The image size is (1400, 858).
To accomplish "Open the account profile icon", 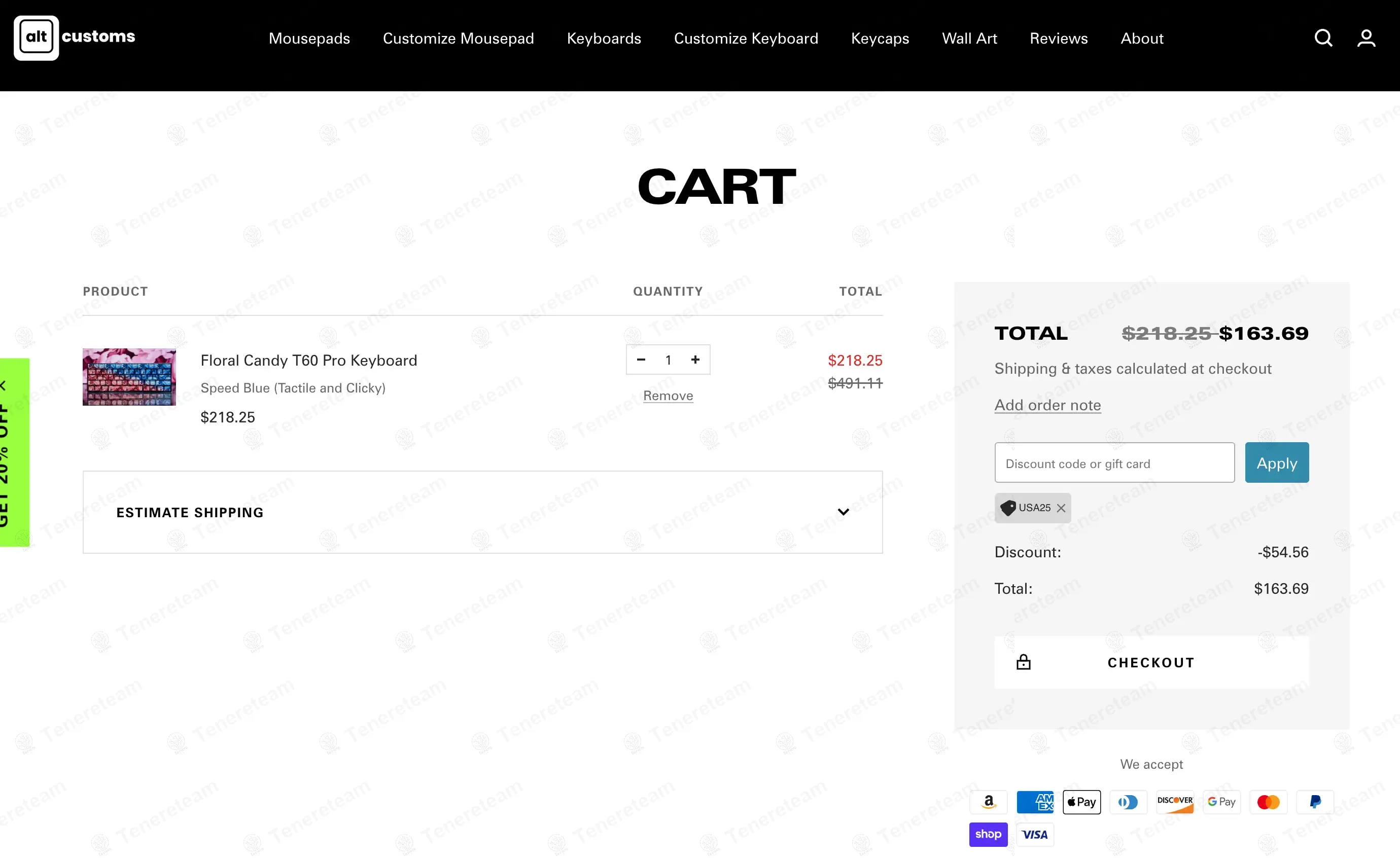I will pos(1366,38).
